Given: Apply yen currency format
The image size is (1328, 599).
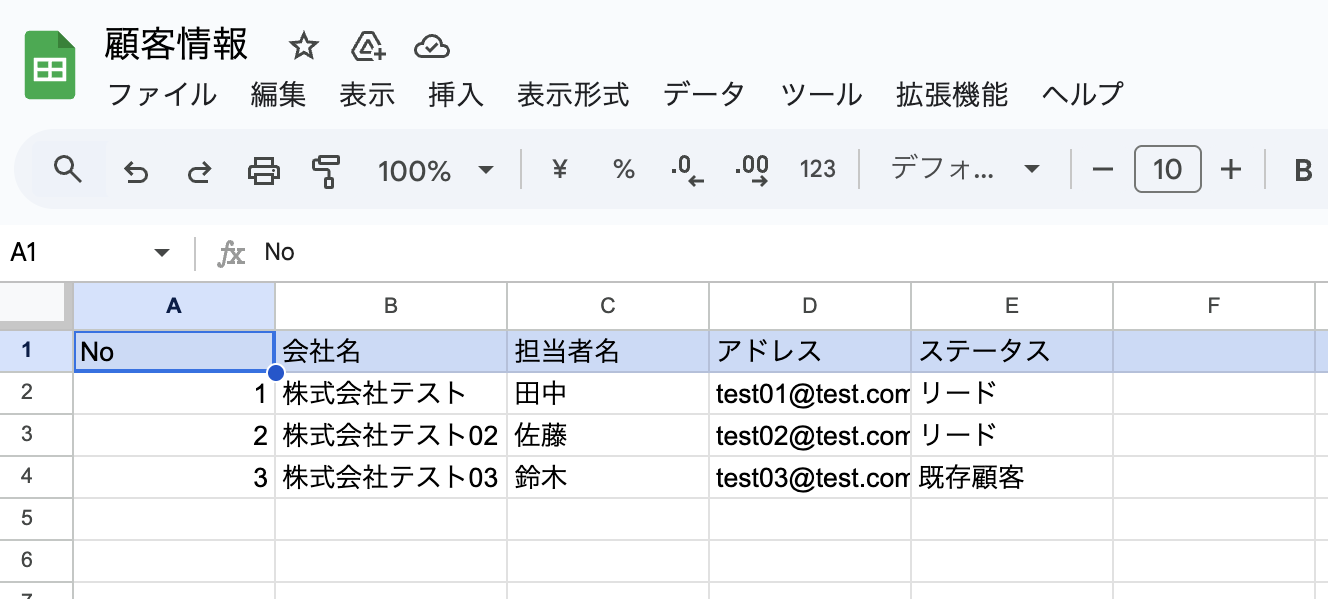Looking at the screenshot, I should (560, 170).
